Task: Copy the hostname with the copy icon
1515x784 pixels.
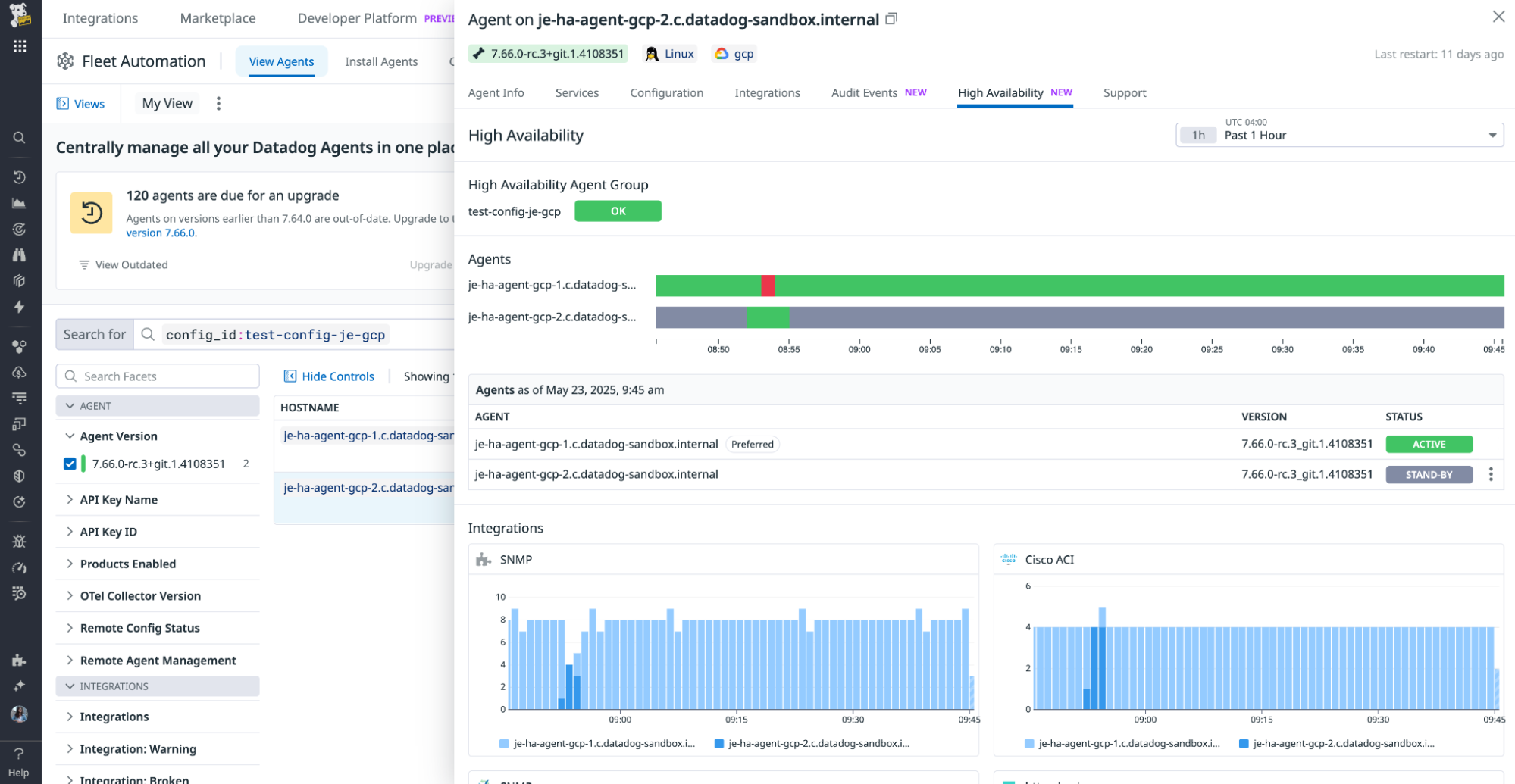Action: pos(891,18)
